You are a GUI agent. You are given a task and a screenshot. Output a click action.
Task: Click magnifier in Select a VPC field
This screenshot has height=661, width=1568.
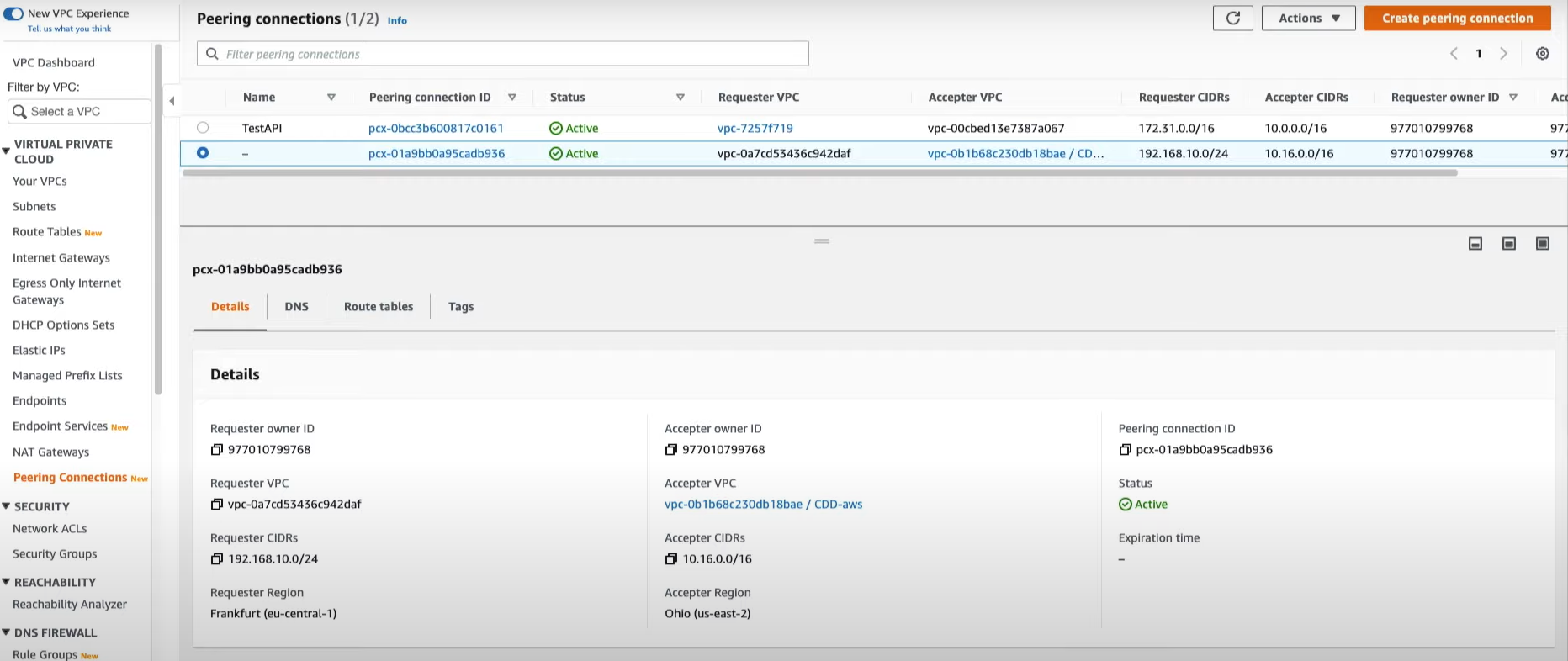19,111
